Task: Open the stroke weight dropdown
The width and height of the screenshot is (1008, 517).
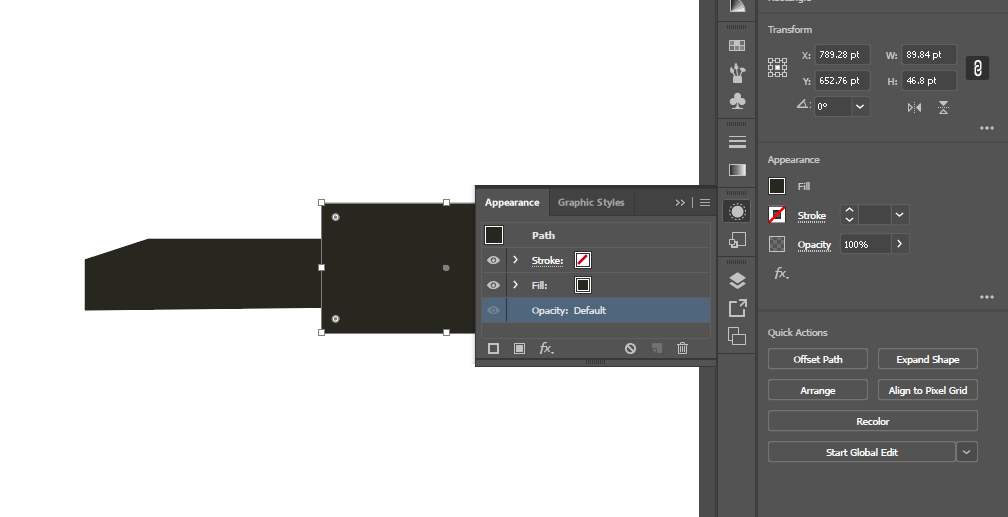Action: pyautogui.click(x=899, y=215)
